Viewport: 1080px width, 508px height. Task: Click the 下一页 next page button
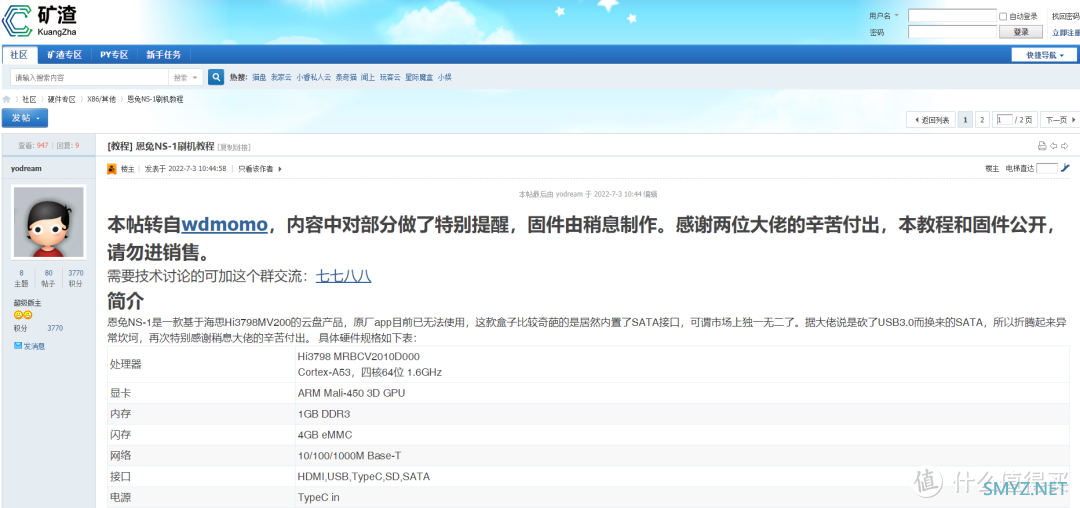click(x=1059, y=120)
